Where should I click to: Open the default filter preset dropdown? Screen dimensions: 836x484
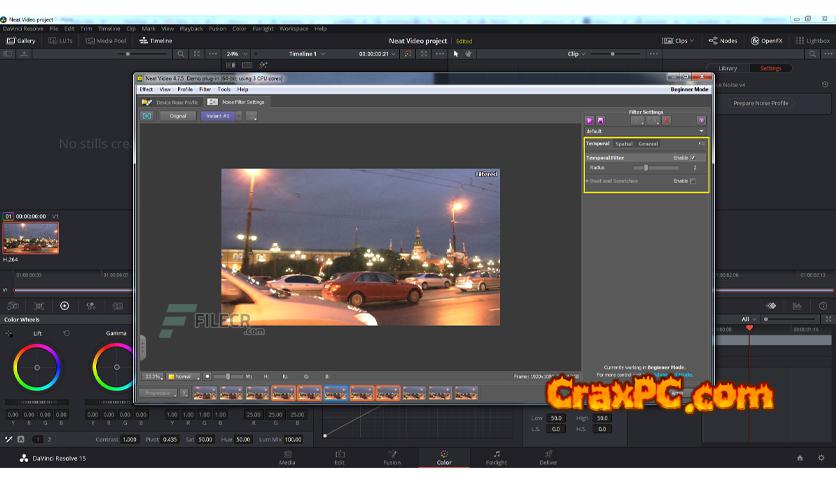coord(645,131)
